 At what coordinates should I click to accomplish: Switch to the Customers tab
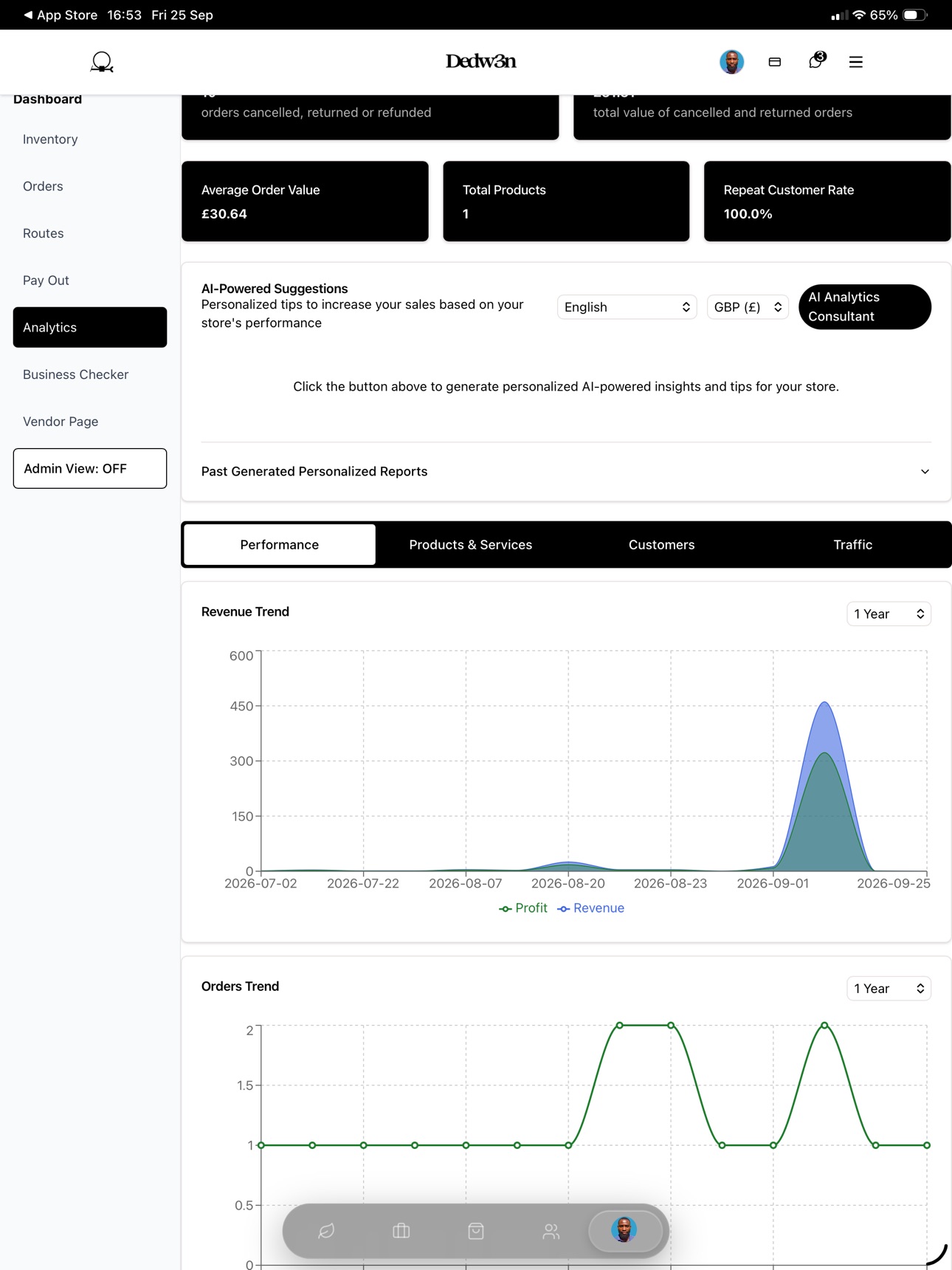click(662, 544)
